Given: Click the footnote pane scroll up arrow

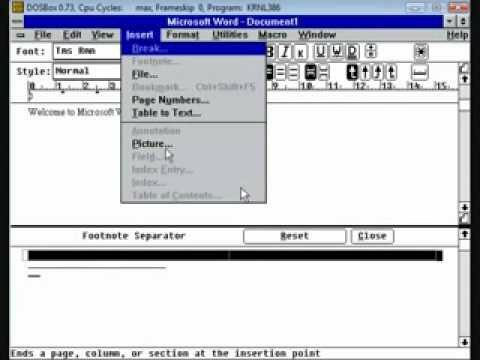Looking at the screenshot, I should tap(465, 234).
